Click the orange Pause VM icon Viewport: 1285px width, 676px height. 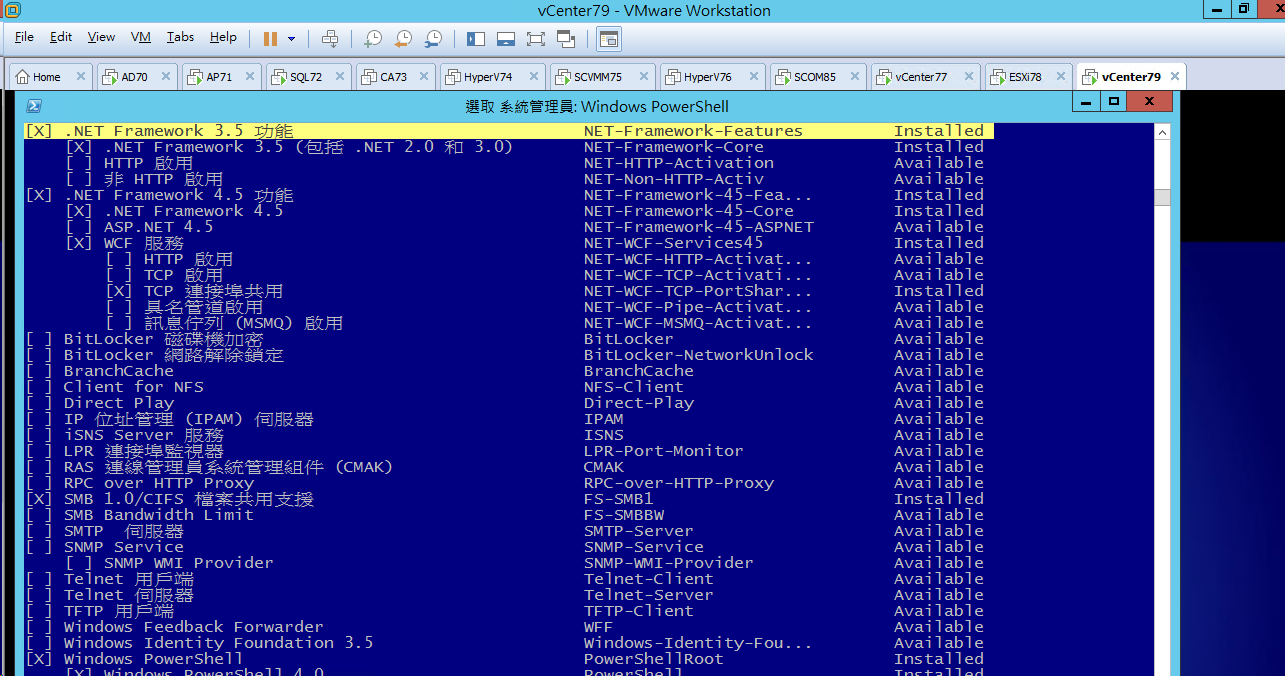(270, 39)
